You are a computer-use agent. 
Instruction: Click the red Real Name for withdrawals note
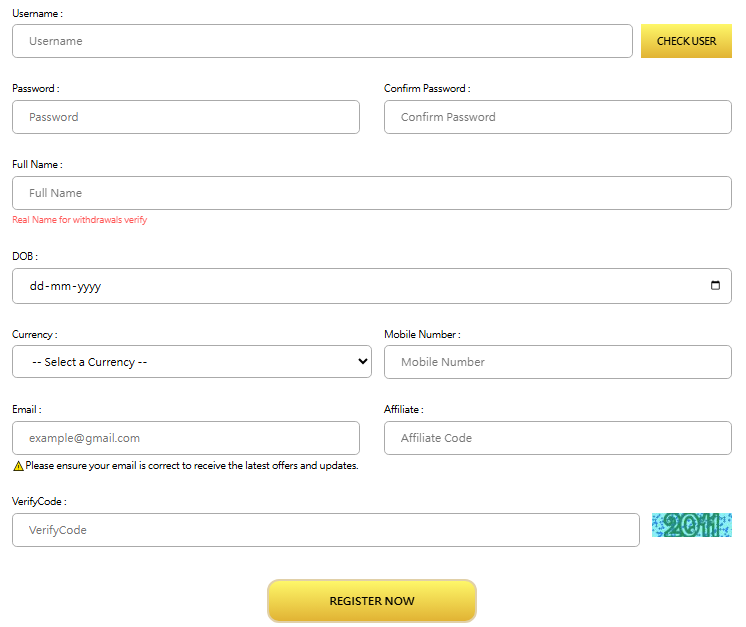pyautogui.click(x=79, y=220)
